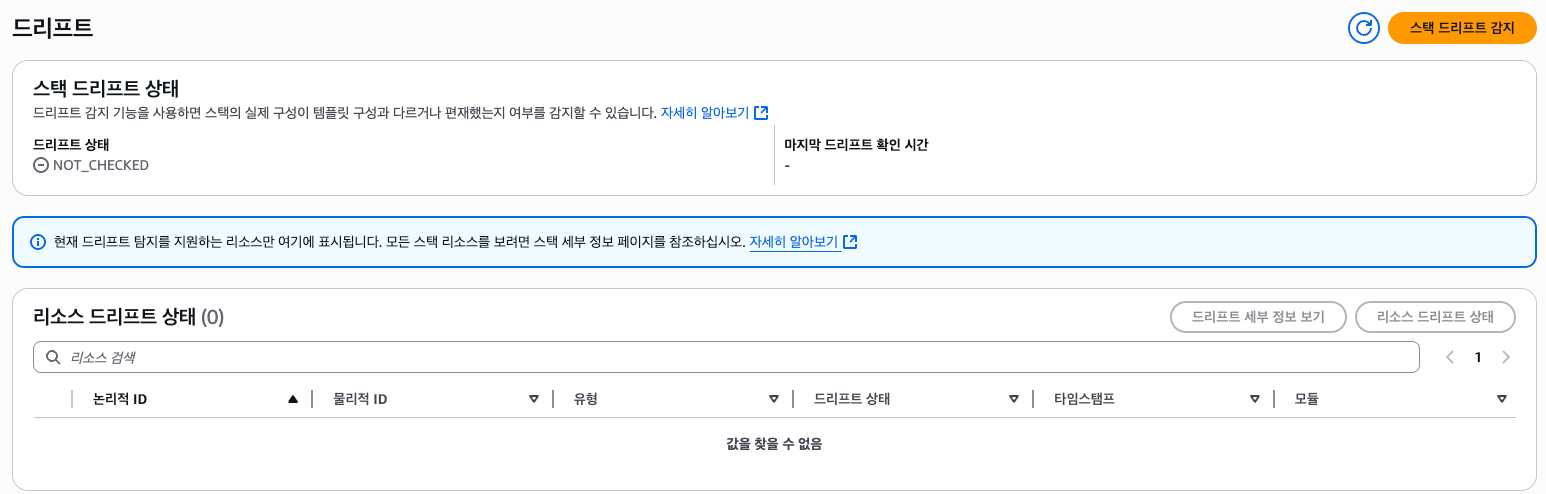
Task: Open 자세히 알아보기 link in stack drift status
Action: 705,113
